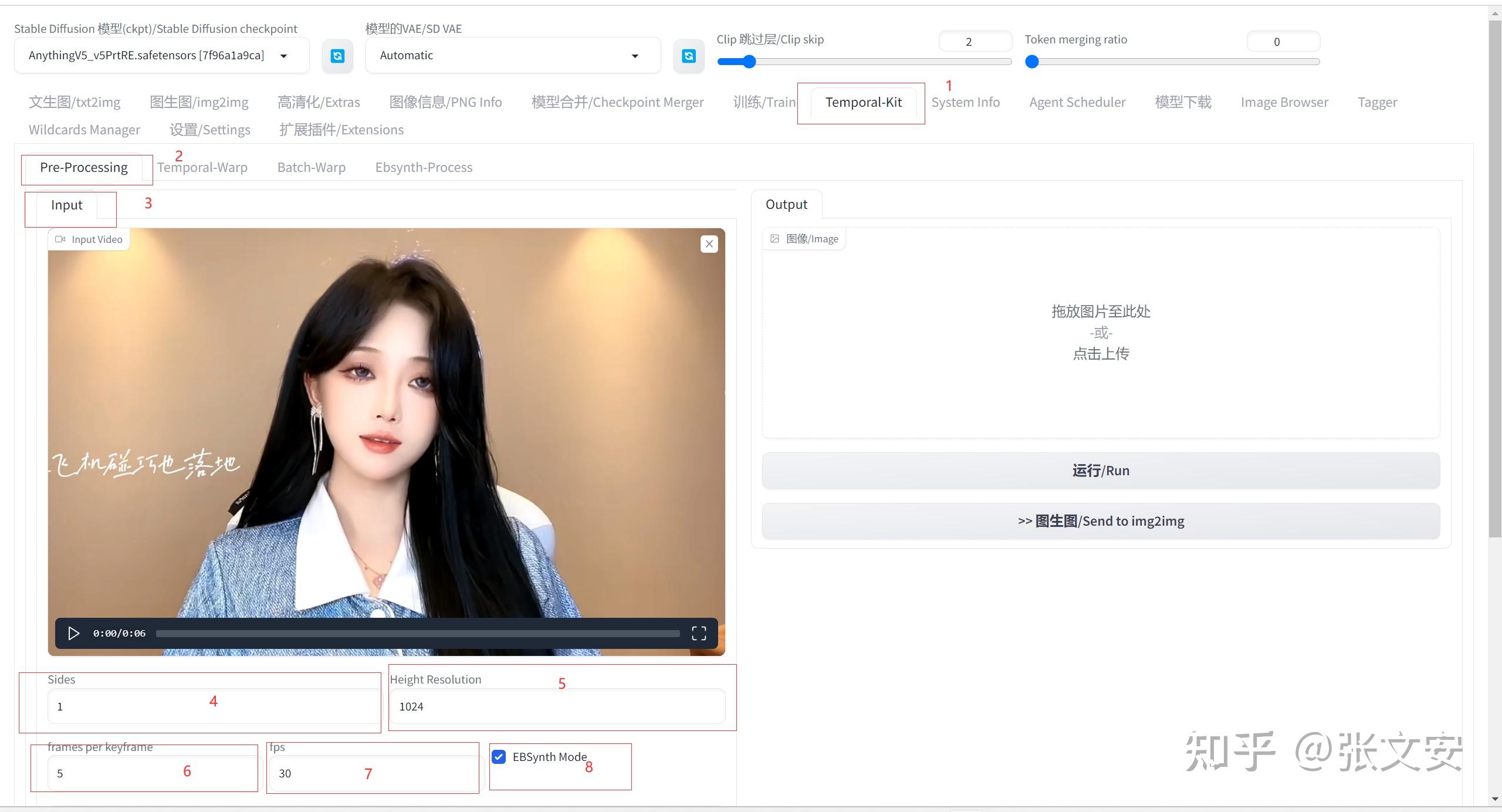Open the Ebsynth-Process tab

[x=423, y=167]
